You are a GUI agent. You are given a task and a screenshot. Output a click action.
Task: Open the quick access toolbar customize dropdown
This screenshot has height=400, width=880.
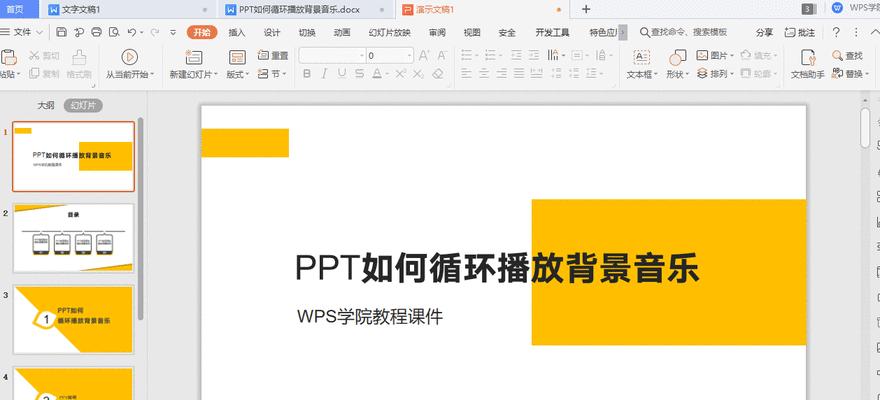coord(173,33)
